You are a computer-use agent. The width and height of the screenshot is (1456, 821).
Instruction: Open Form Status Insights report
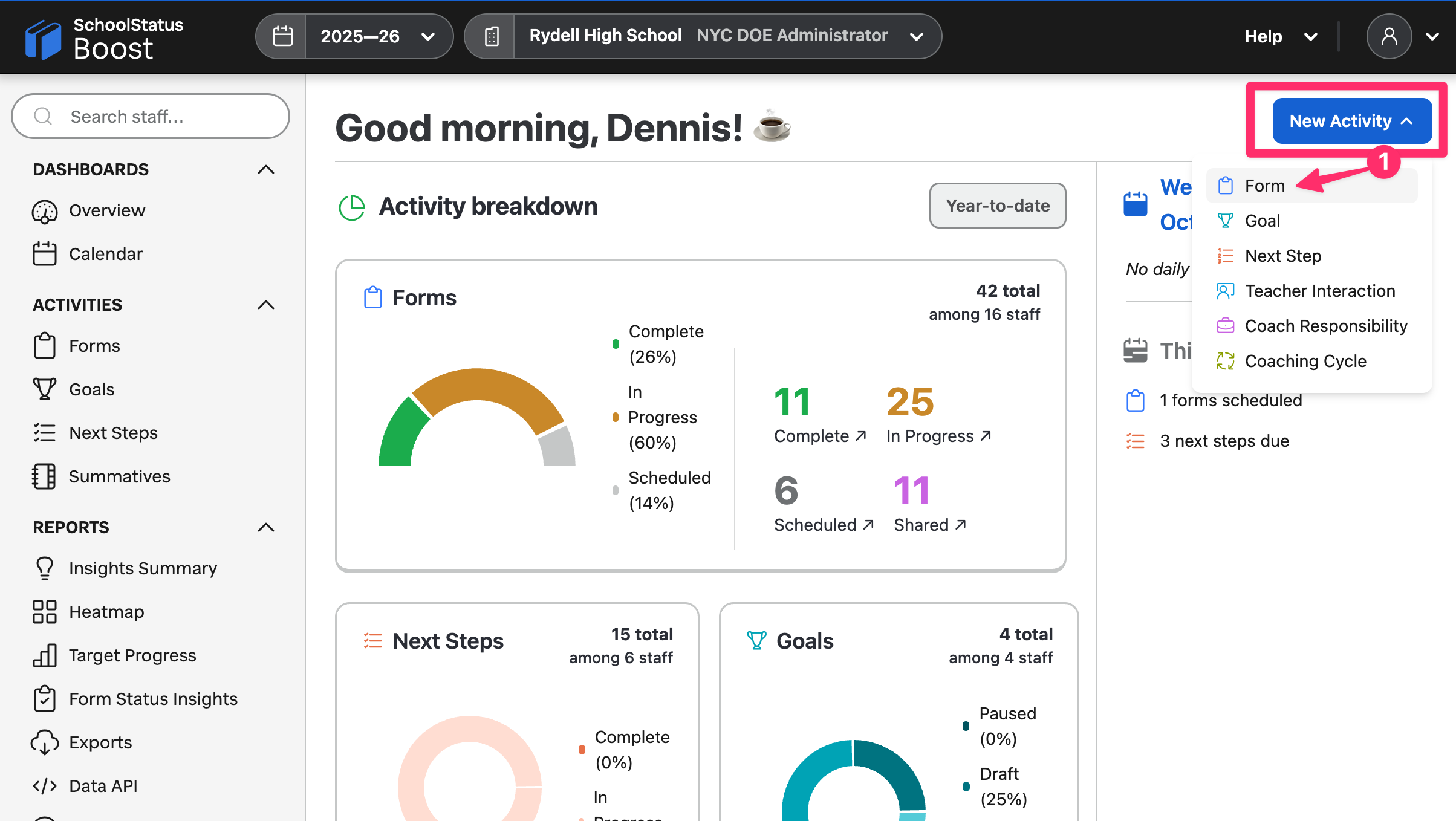(153, 699)
